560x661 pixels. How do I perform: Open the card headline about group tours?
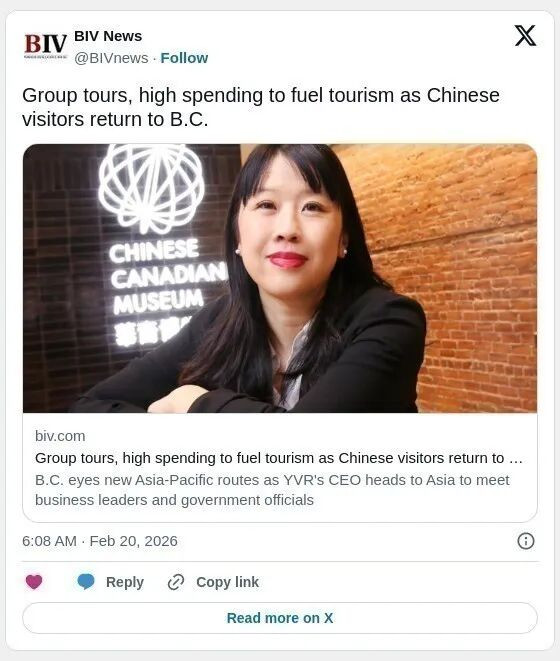click(x=279, y=458)
